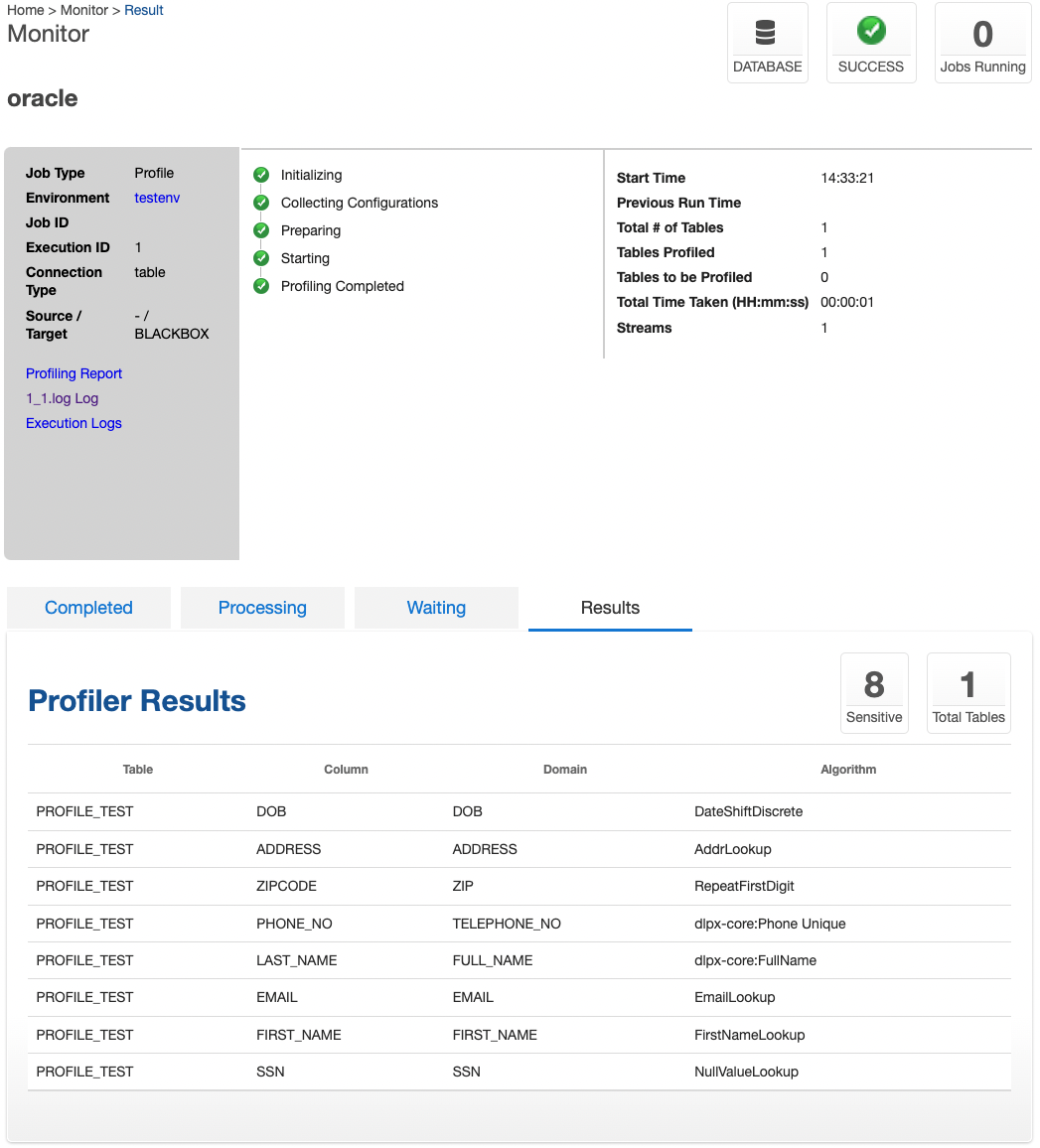1040x1148 pixels.
Task: Open the Execution Logs
Action: point(74,423)
